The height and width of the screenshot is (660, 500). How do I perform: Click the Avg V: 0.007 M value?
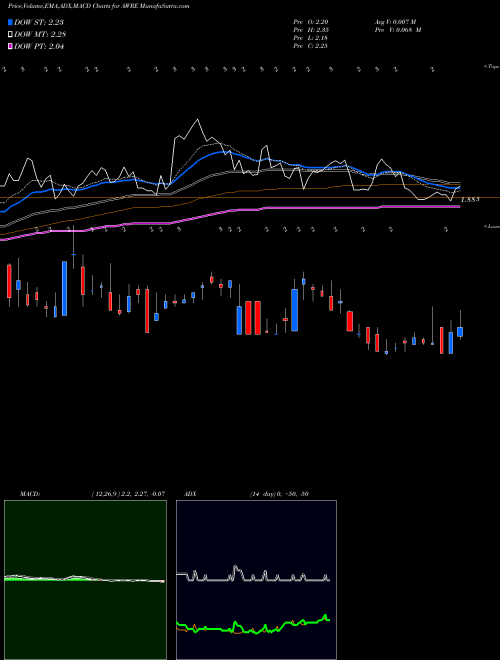[395, 21]
